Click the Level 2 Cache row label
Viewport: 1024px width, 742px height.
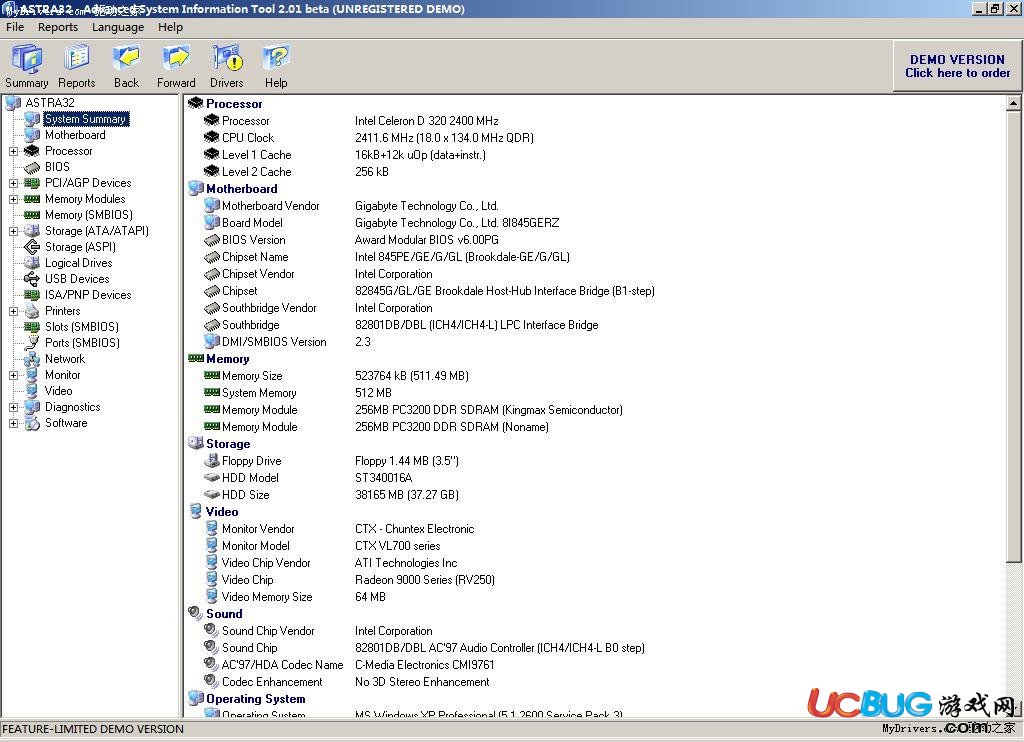point(257,172)
